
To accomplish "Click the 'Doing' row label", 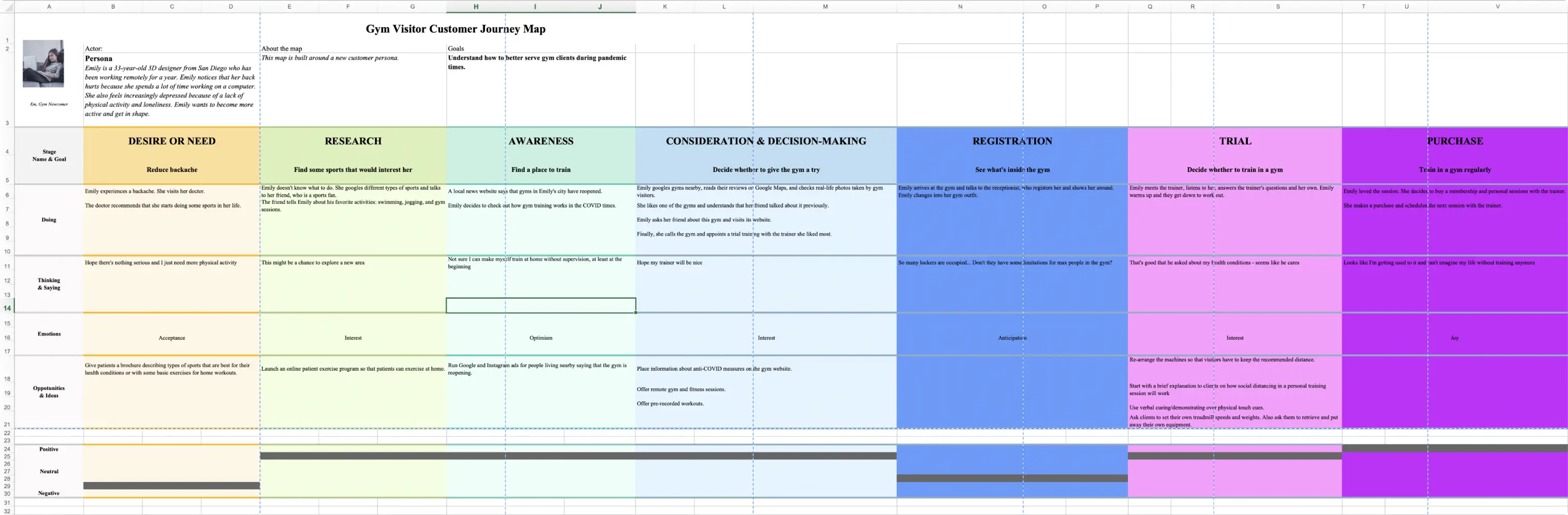I will coord(49,220).
